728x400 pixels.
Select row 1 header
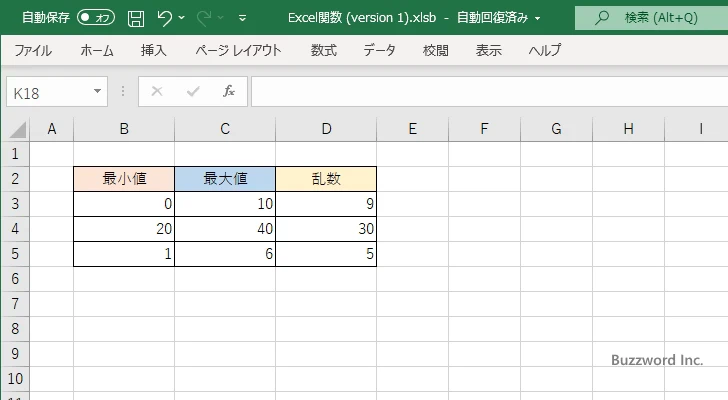click(x=15, y=154)
